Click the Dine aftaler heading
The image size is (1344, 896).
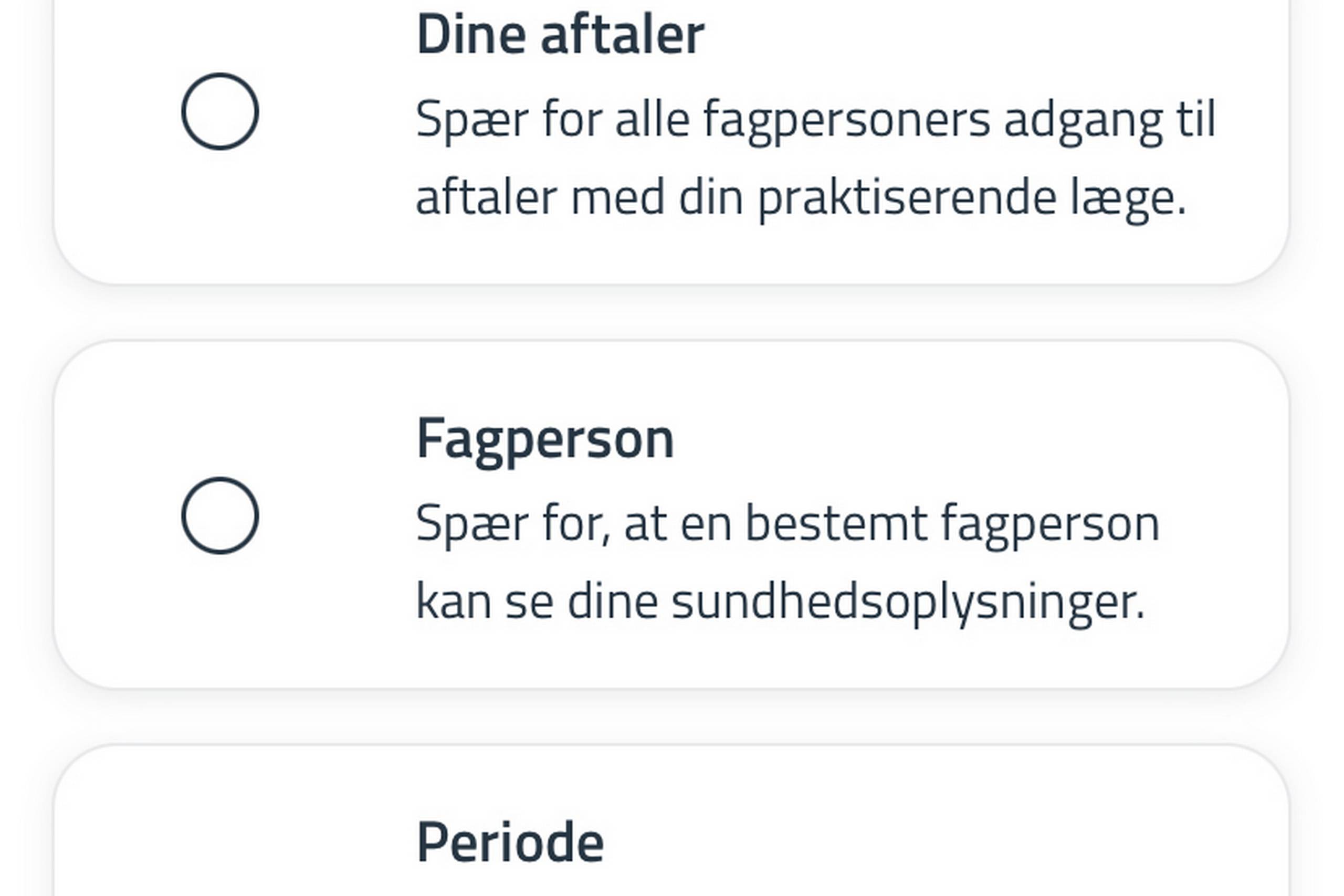[560, 35]
